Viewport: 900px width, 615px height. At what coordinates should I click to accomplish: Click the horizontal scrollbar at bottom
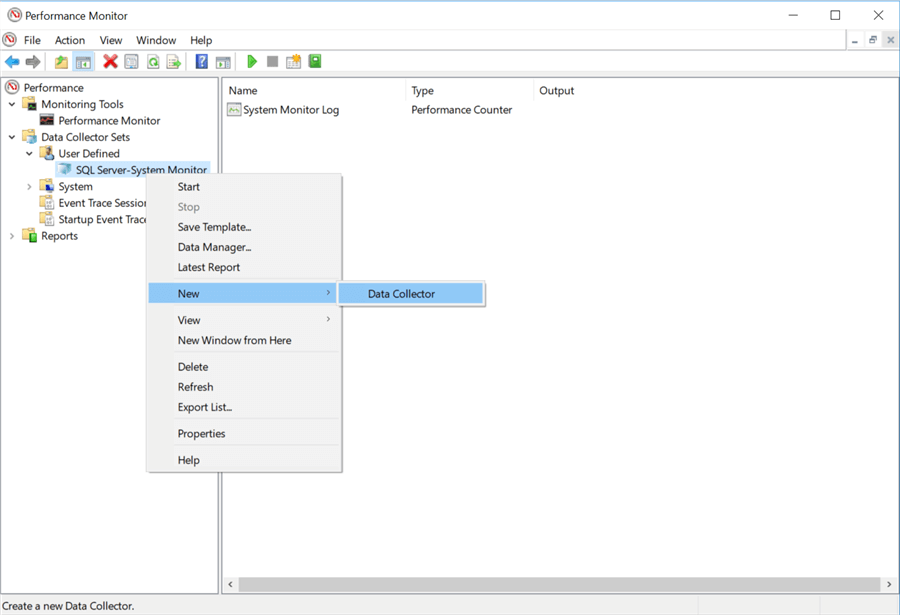click(555, 584)
